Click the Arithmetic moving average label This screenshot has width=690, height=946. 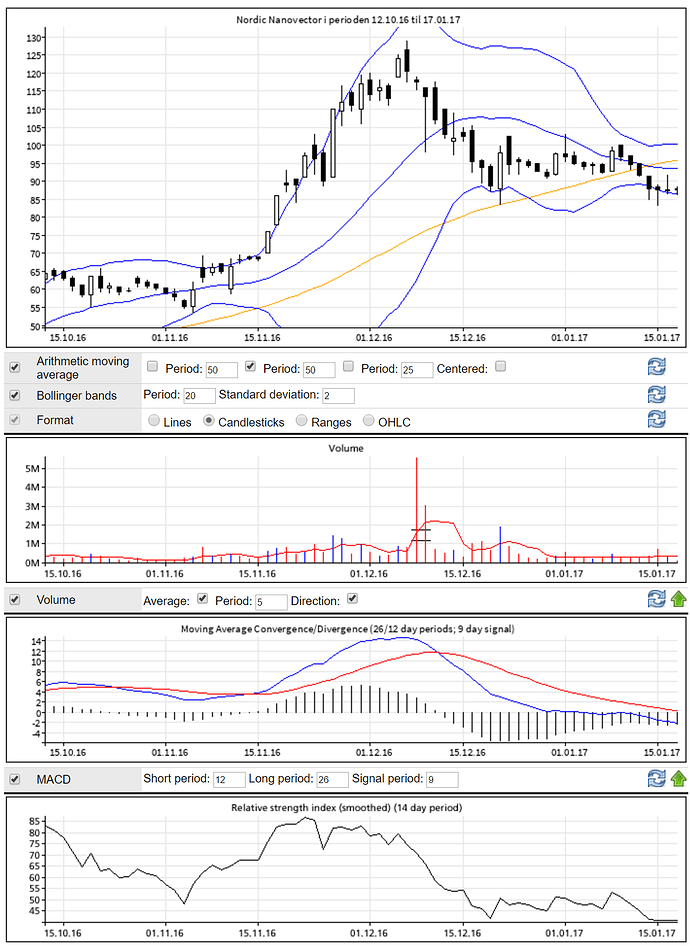83,368
